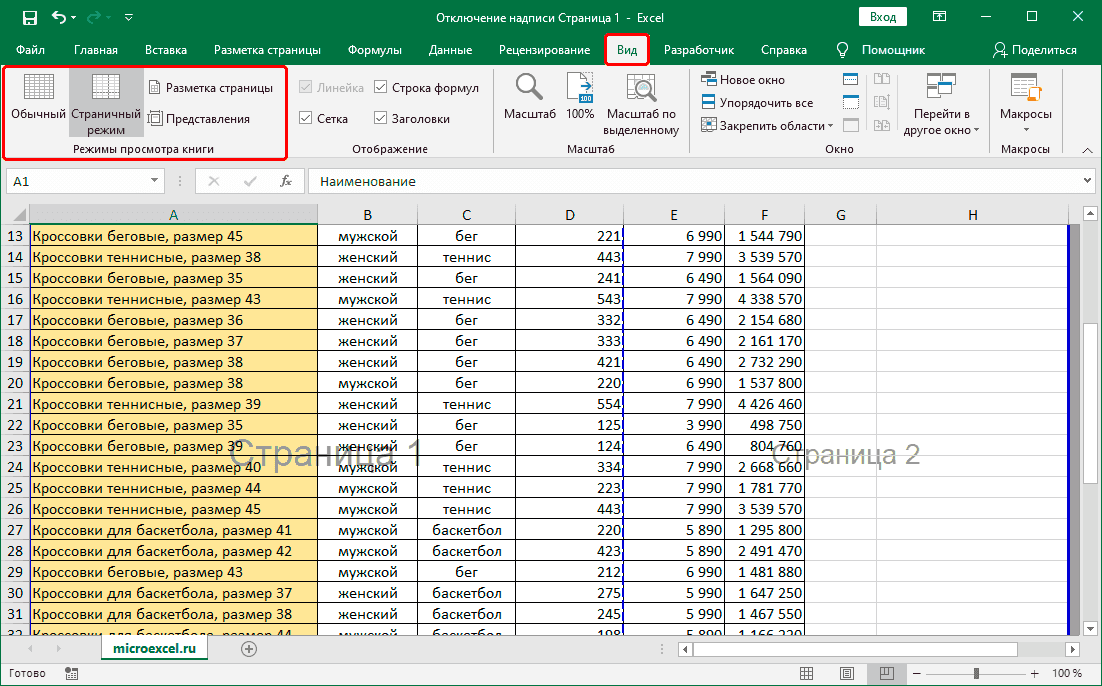This screenshot has height=686, width=1102.
Task: Open the Name Box dropdown arrow
Action: coord(154,181)
